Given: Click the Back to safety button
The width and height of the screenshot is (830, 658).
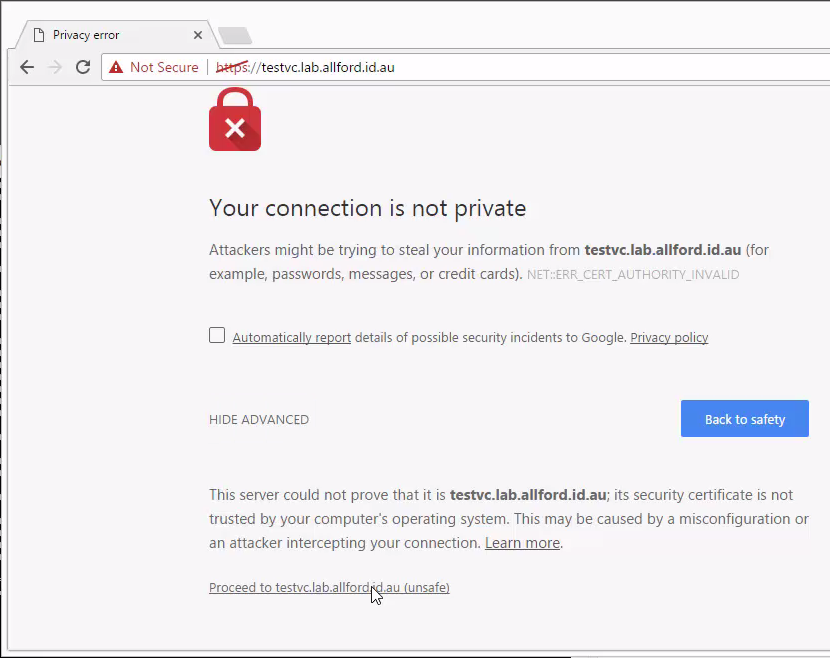Looking at the screenshot, I should [745, 419].
